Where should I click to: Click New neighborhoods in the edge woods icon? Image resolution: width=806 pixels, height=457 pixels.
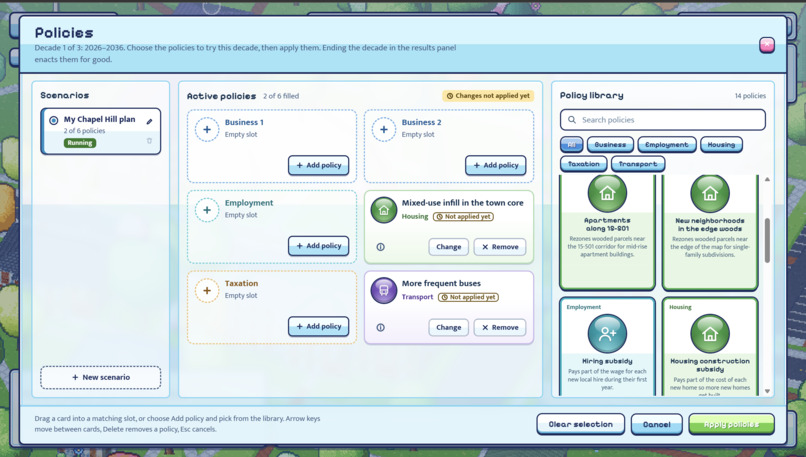point(710,193)
